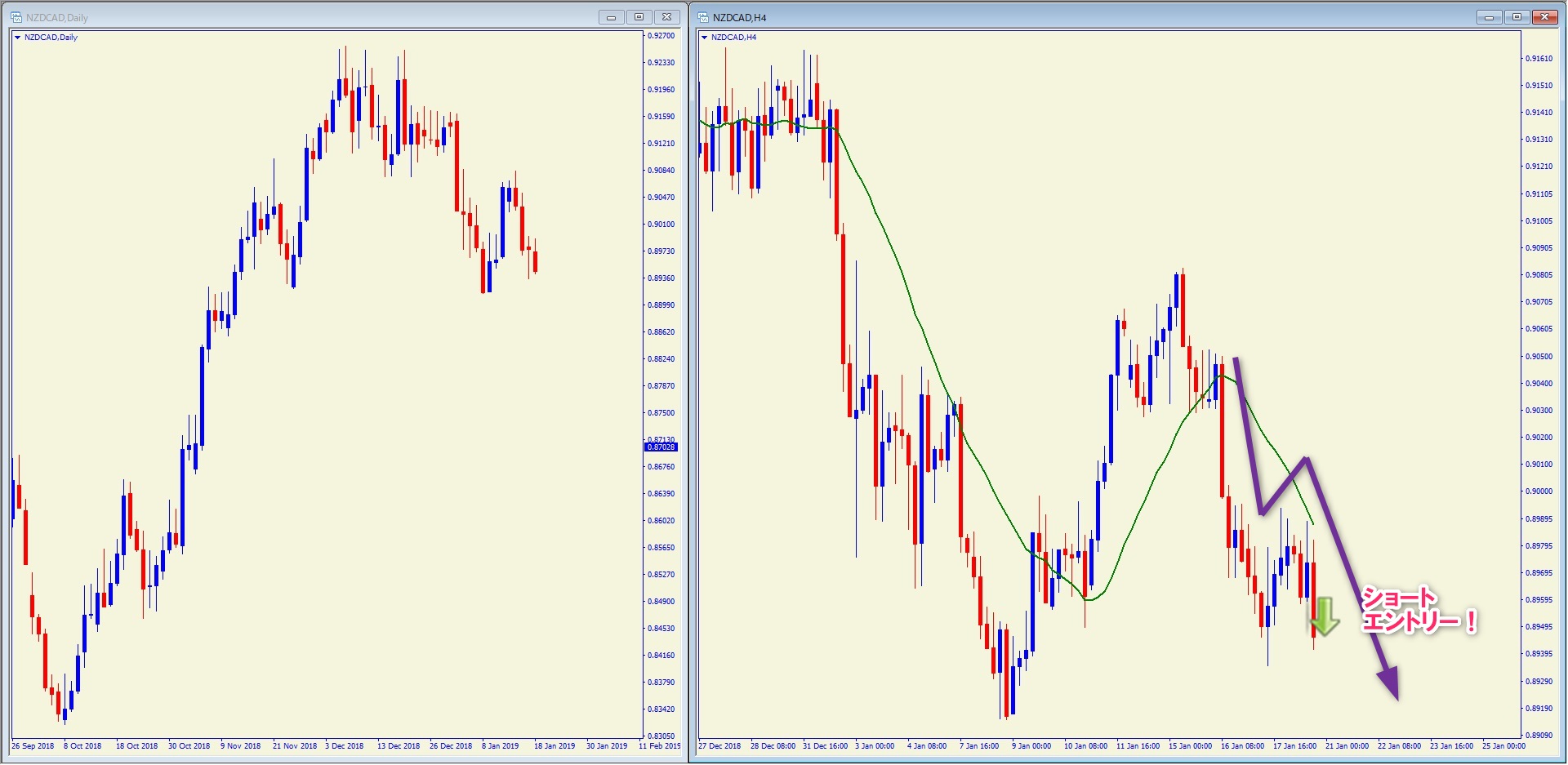Image resolution: width=1568 pixels, height=765 pixels.
Task: Click price label 0.90840 on Daily chart
Action: click(x=661, y=171)
